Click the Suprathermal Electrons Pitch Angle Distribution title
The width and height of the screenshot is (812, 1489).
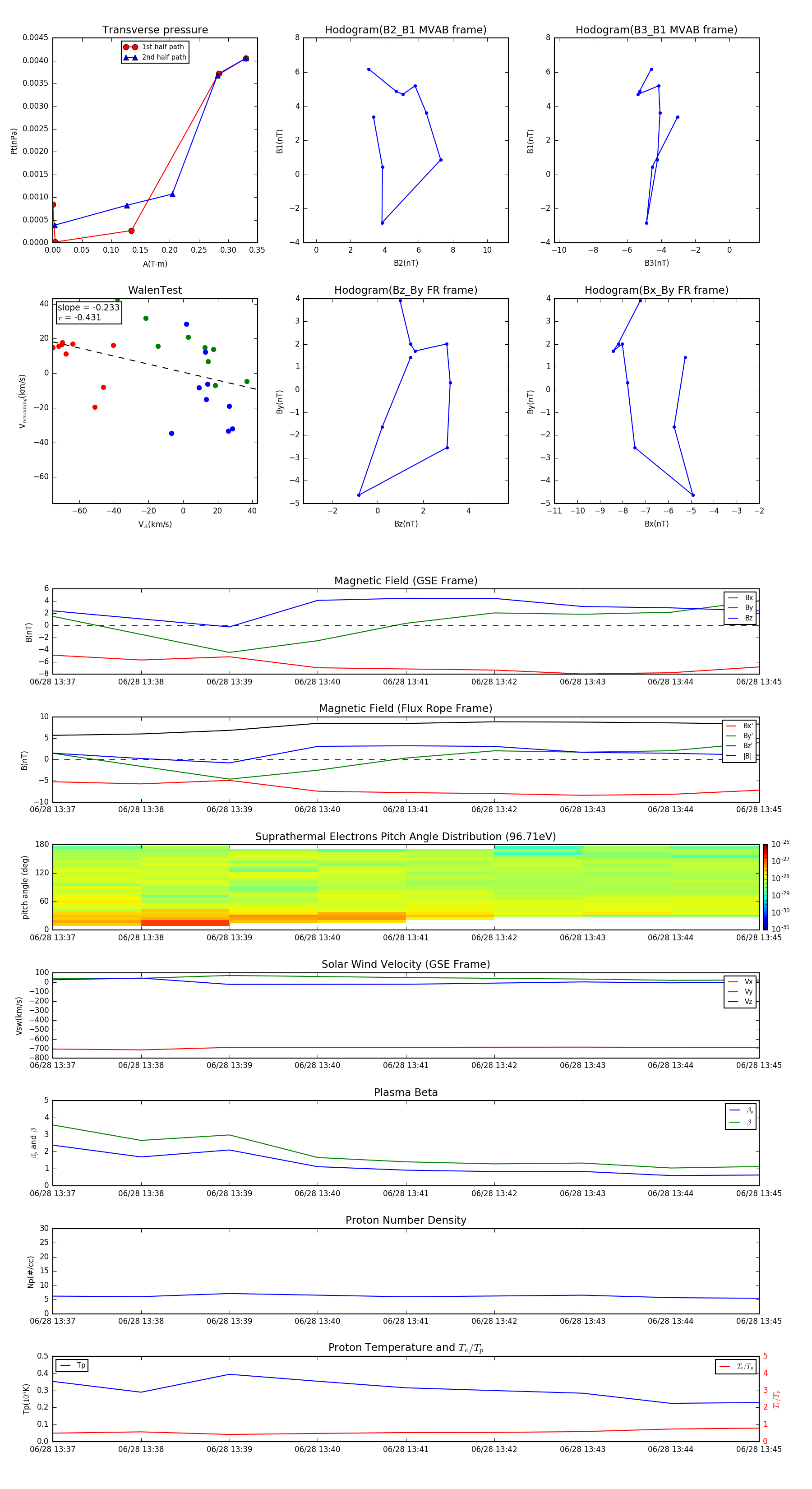pyautogui.click(x=406, y=837)
